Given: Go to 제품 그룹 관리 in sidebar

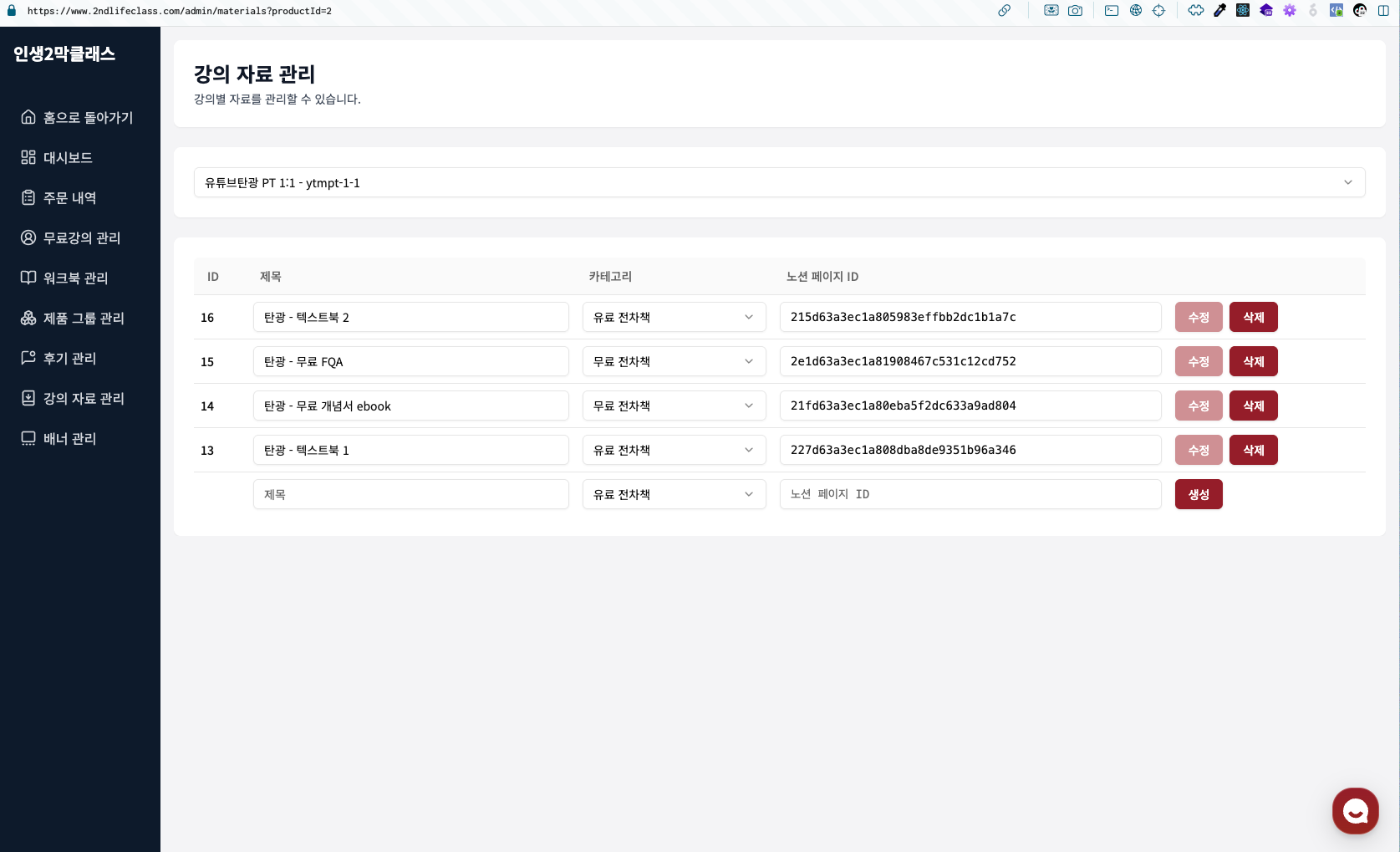Looking at the screenshot, I should click(83, 318).
